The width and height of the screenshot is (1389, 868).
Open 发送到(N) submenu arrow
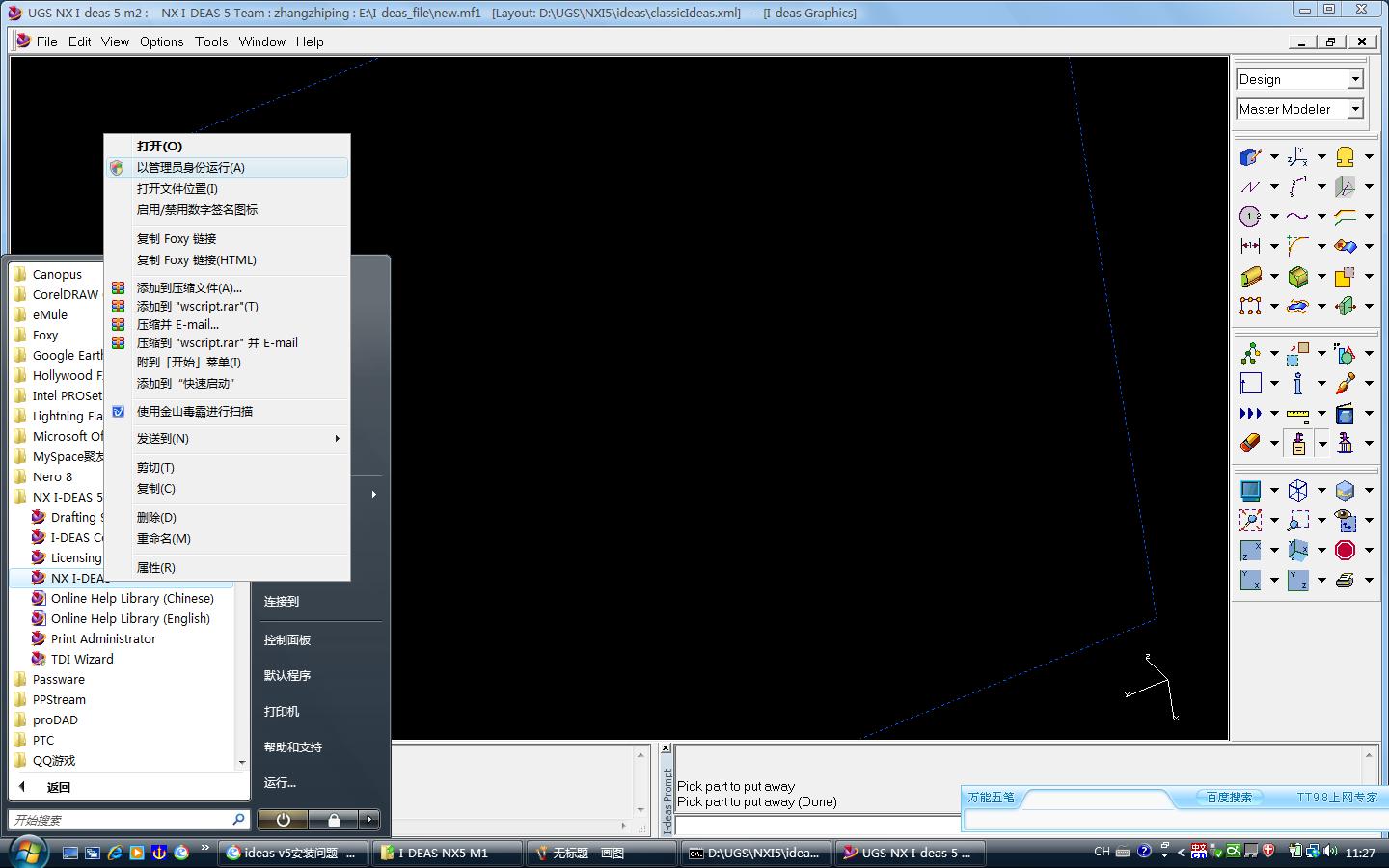coord(337,439)
